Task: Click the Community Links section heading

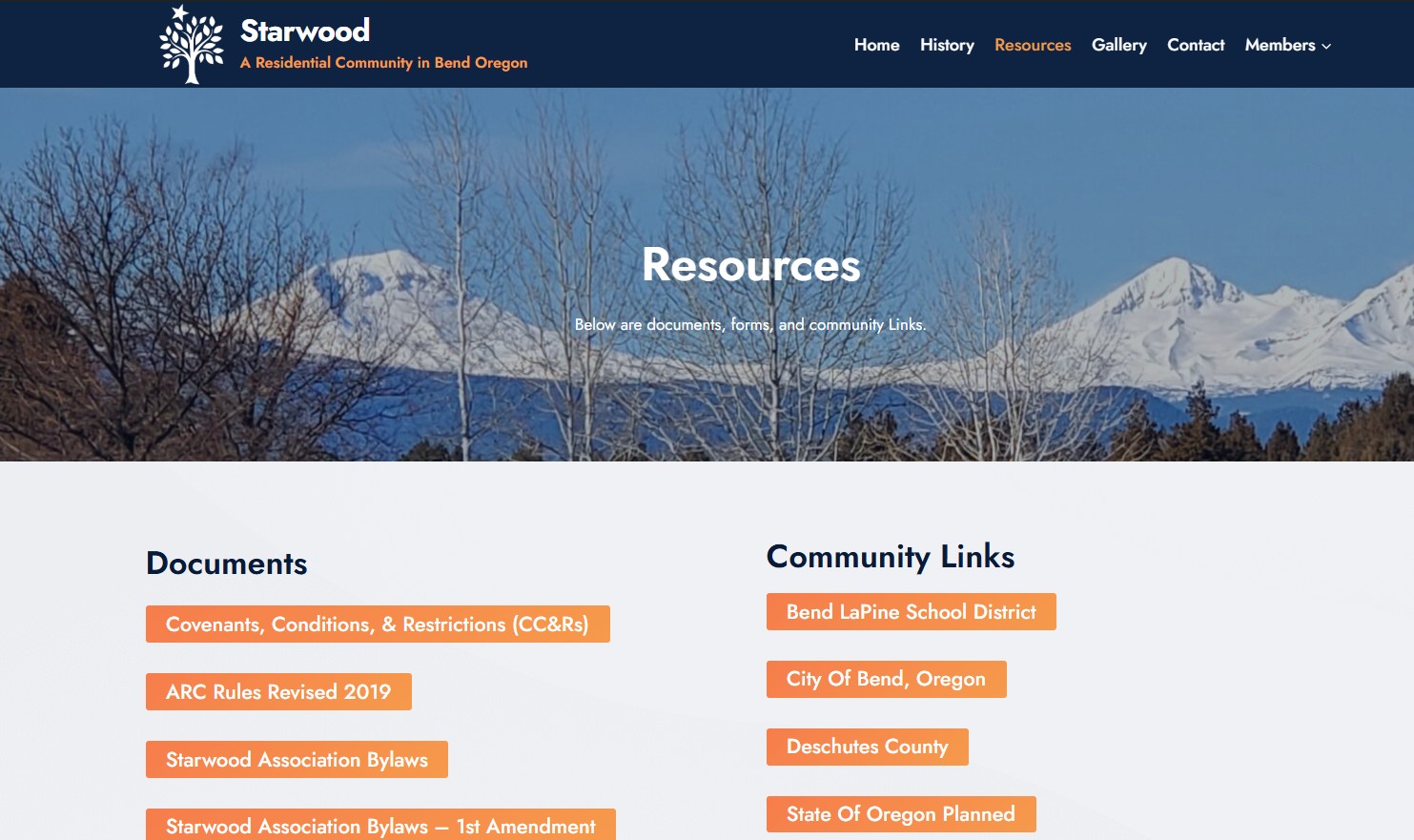Action: (x=891, y=557)
